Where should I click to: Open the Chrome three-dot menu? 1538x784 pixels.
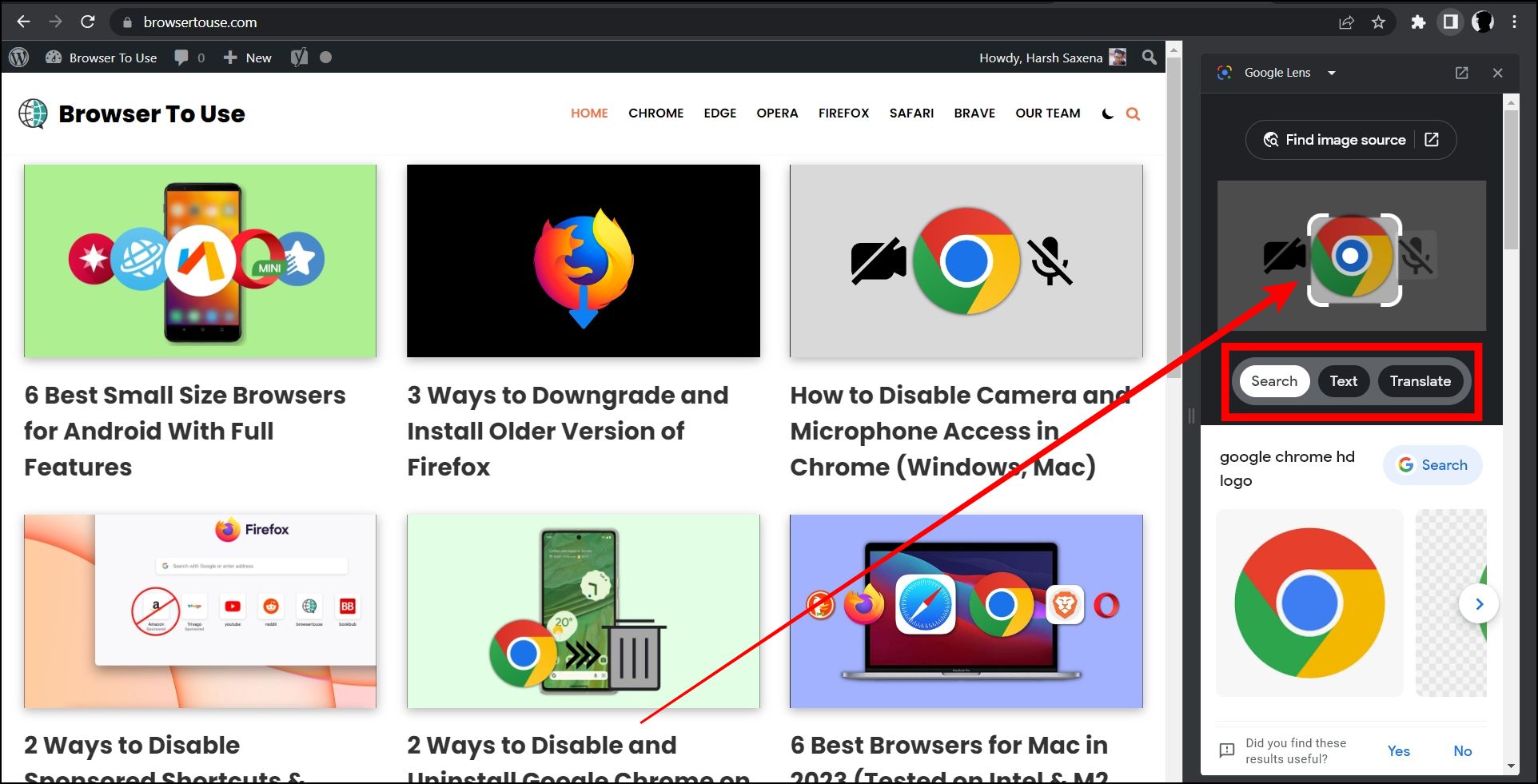click(x=1515, y=22)
